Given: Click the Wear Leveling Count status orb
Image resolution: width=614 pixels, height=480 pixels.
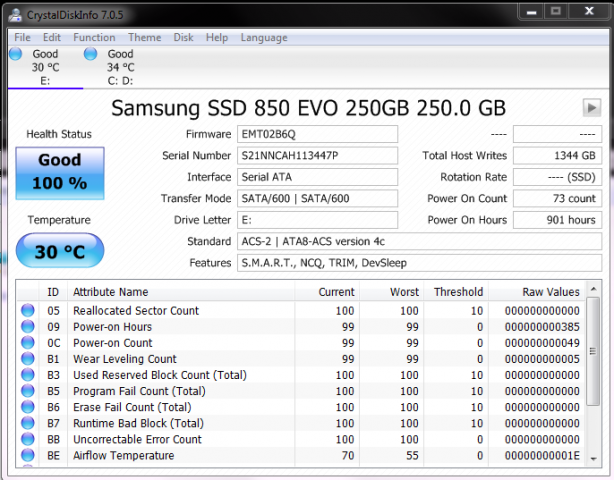Looking at the screenshot, I should 28,359.
